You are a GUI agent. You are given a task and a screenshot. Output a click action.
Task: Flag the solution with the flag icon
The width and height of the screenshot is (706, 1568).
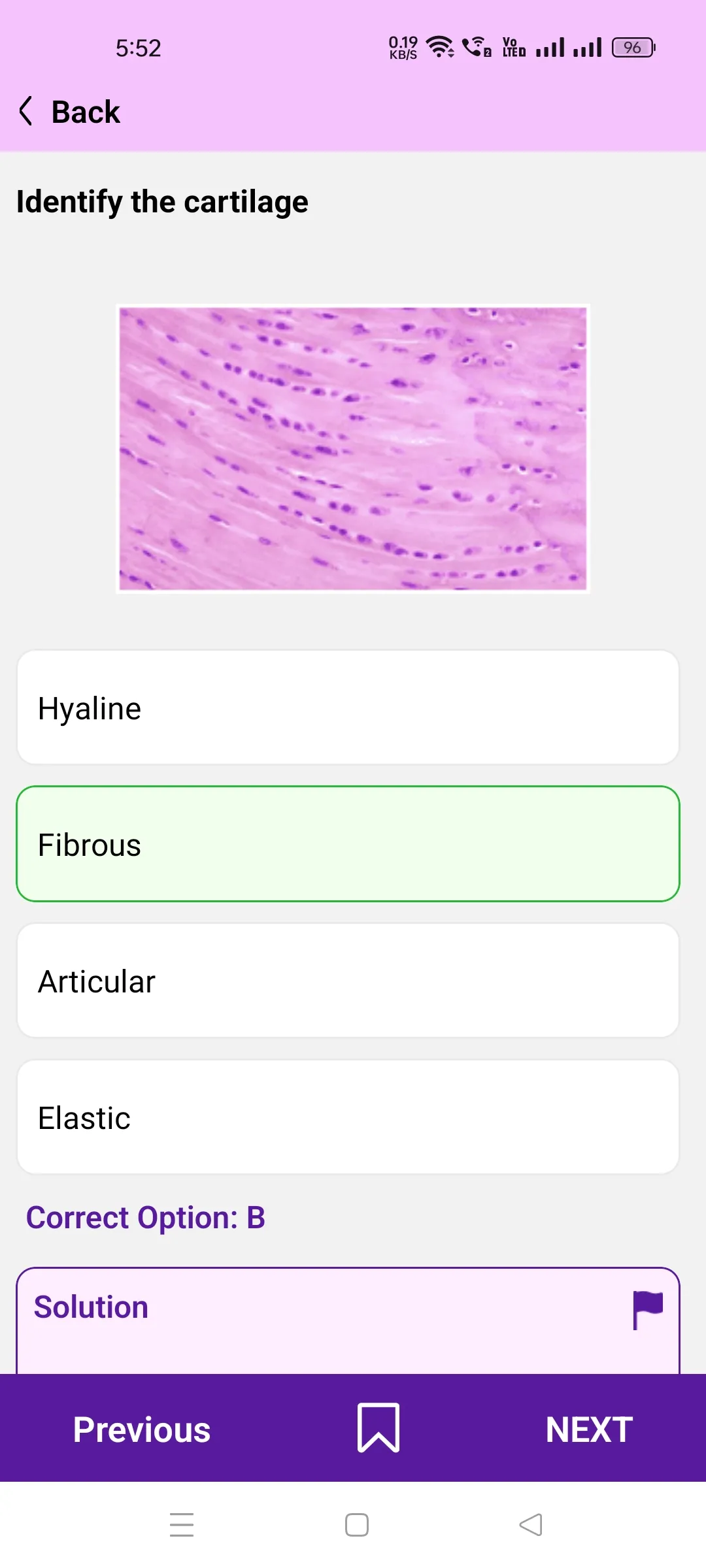pos(647,1309)
